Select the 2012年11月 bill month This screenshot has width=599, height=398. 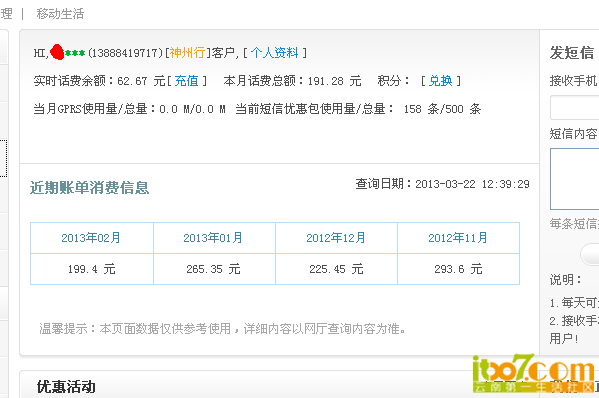(x=458, y=238)
